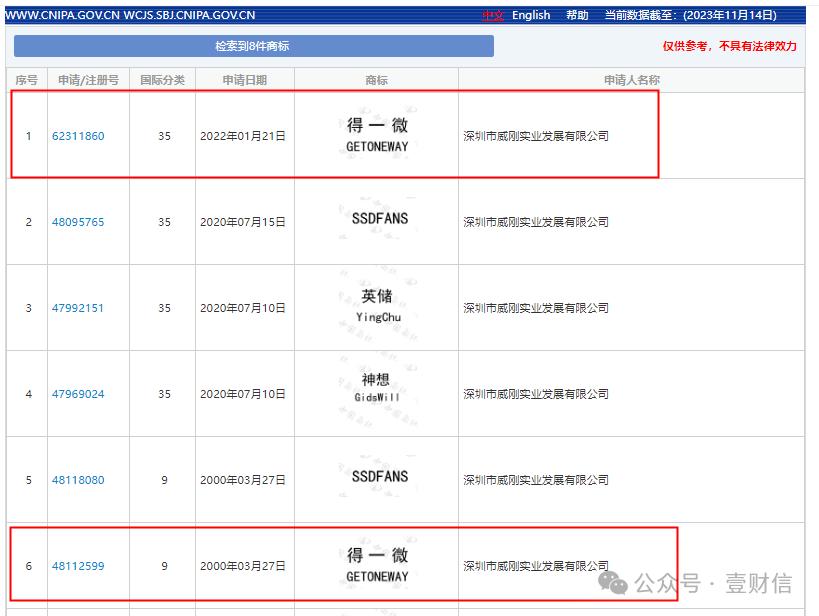Open application number 48118080
Viewport: 819px width, 616px height.
[x=78, y=480]
